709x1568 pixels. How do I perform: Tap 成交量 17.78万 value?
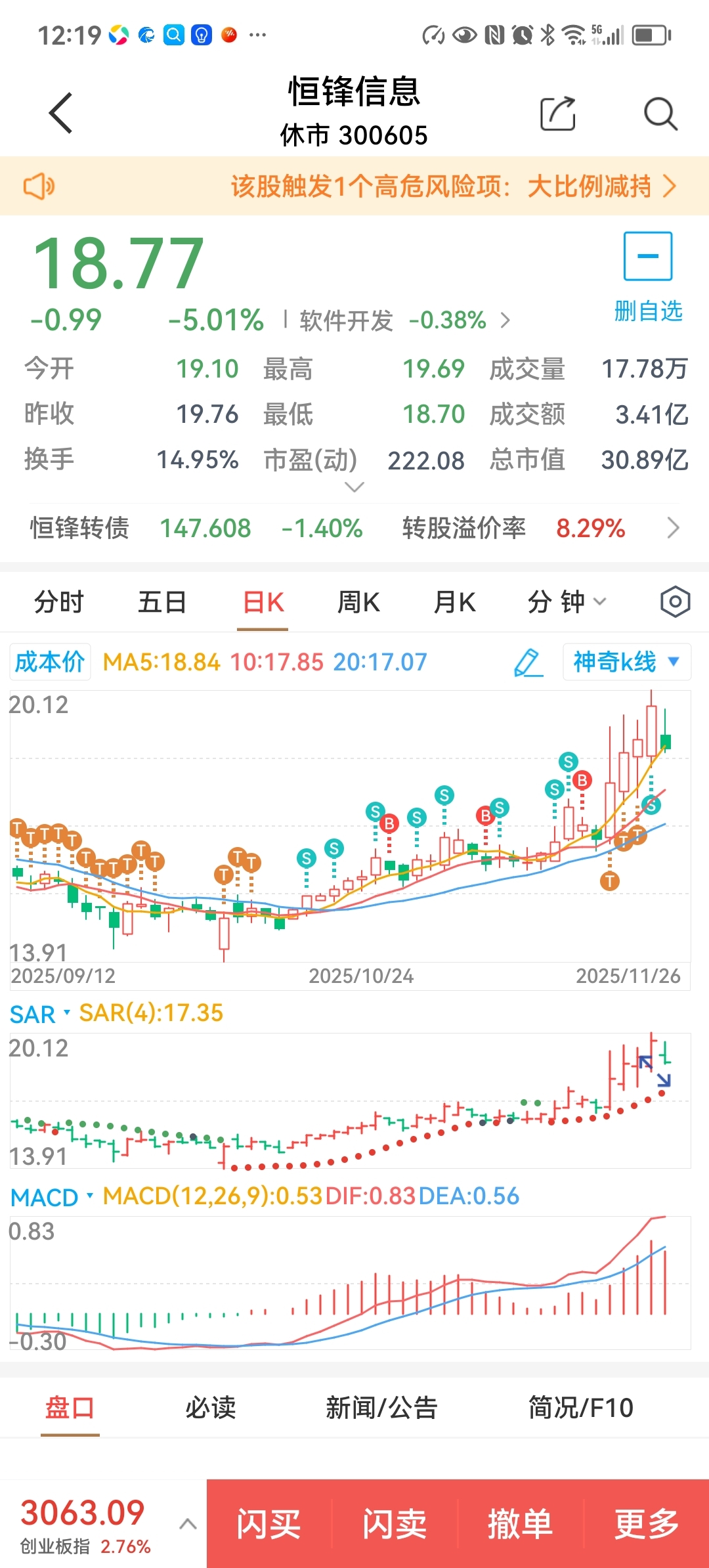click(645, 369)
